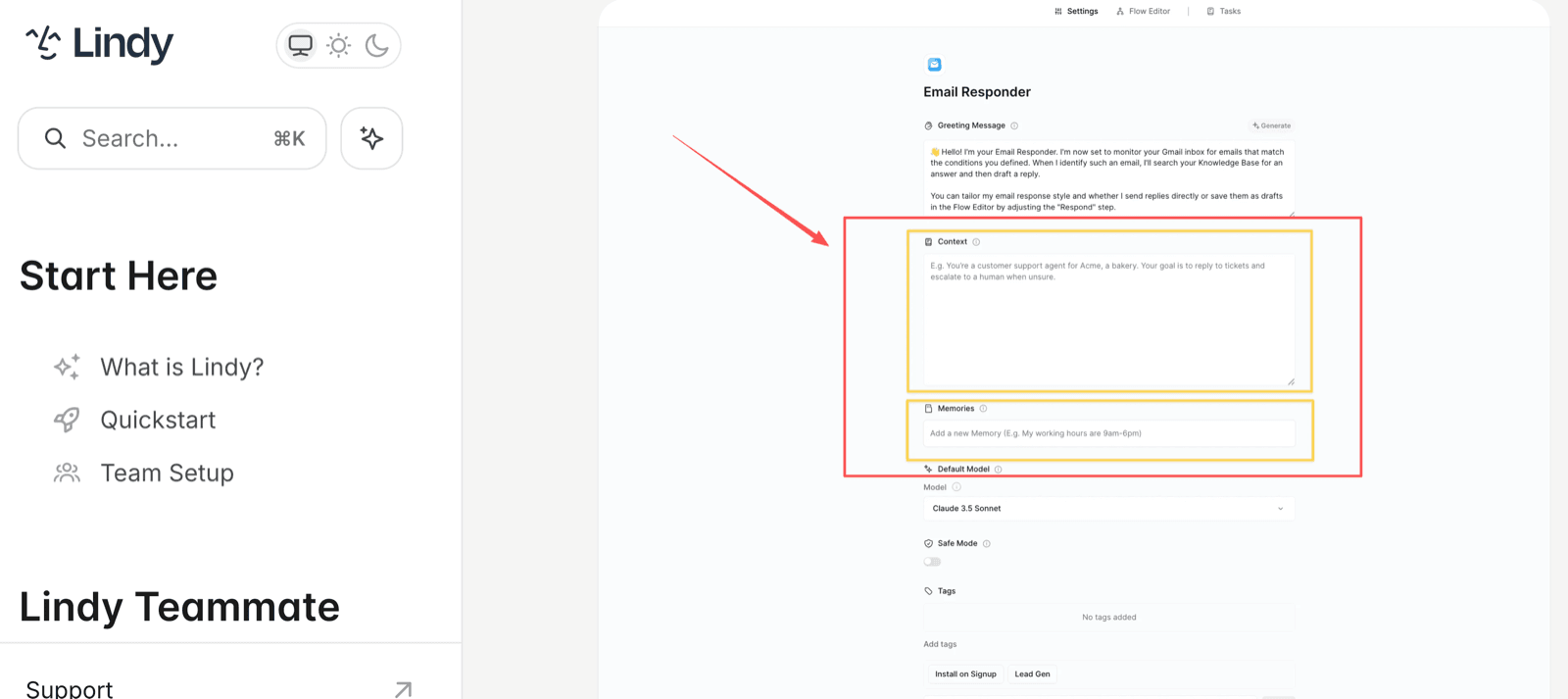Click the blue Email Responder mail icon
This screenshot has height=699, width=1568.
934,65
